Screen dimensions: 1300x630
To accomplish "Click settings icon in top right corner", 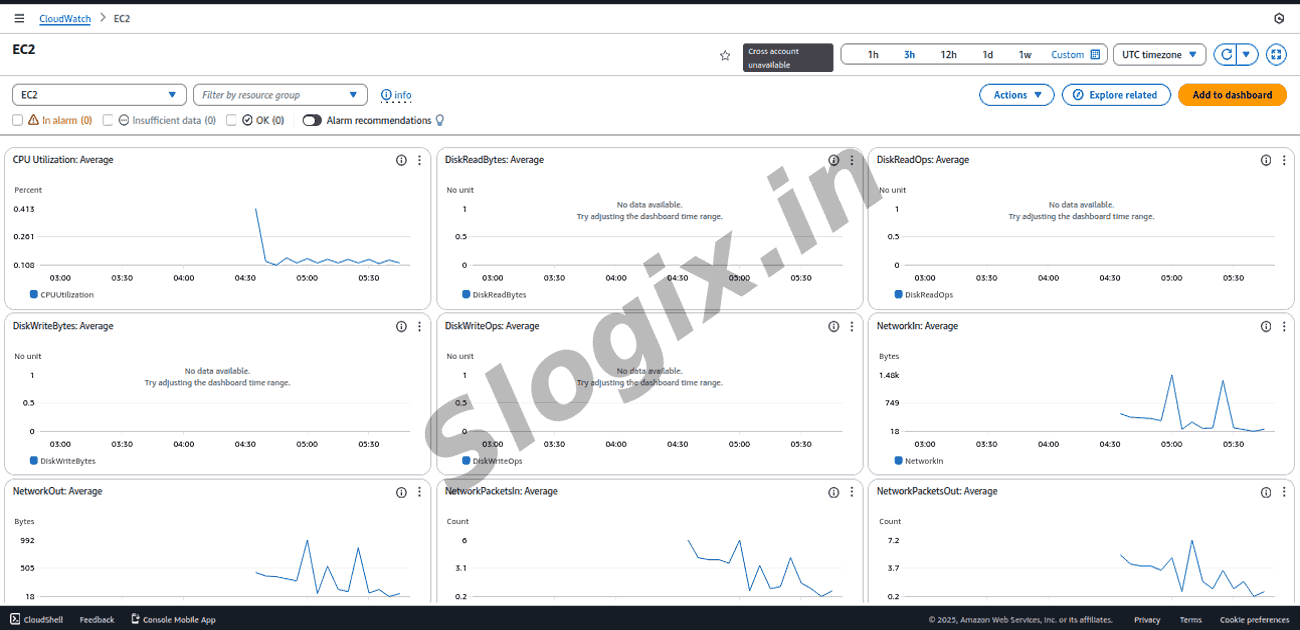I will pos(1279,18).
